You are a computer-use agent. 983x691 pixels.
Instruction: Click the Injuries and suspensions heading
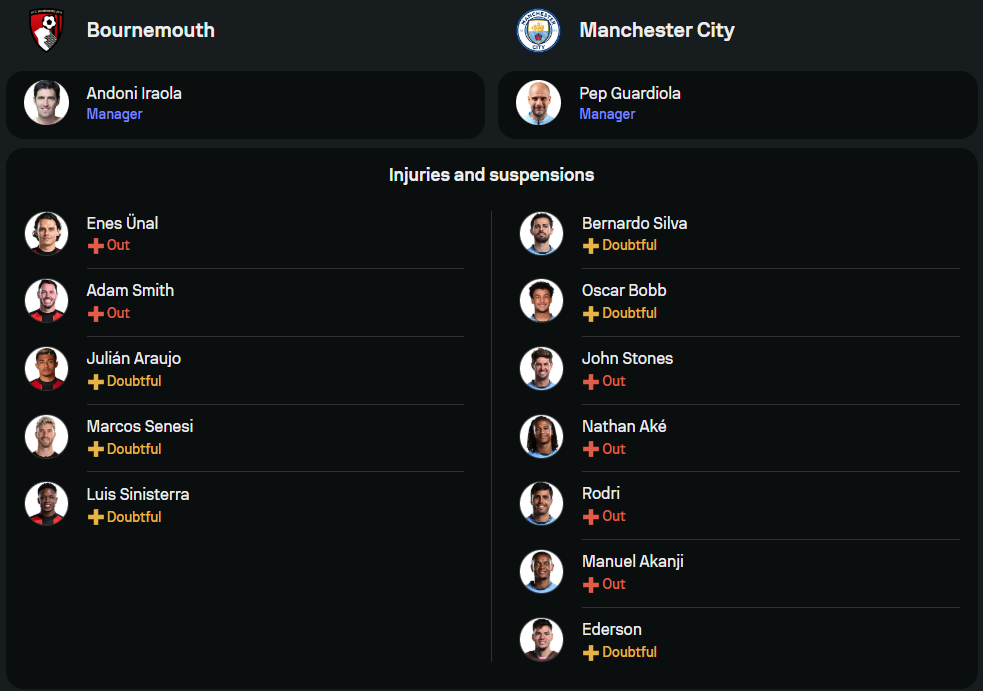492,174
